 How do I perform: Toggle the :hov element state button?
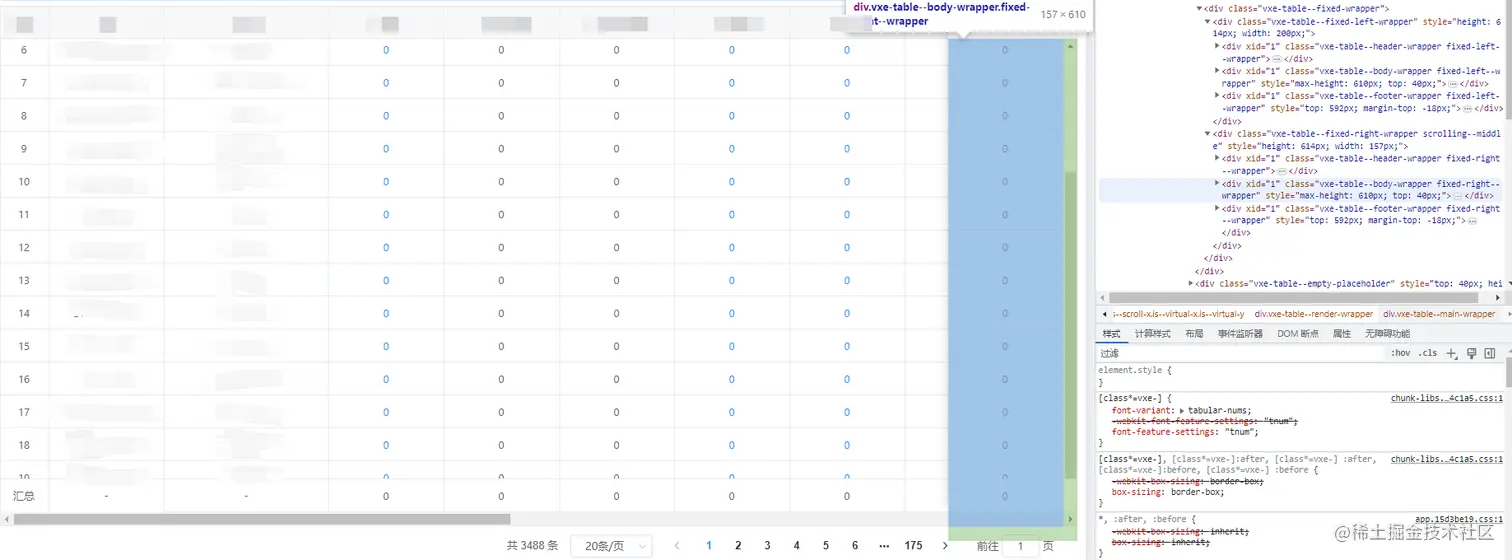[1400, 353]
